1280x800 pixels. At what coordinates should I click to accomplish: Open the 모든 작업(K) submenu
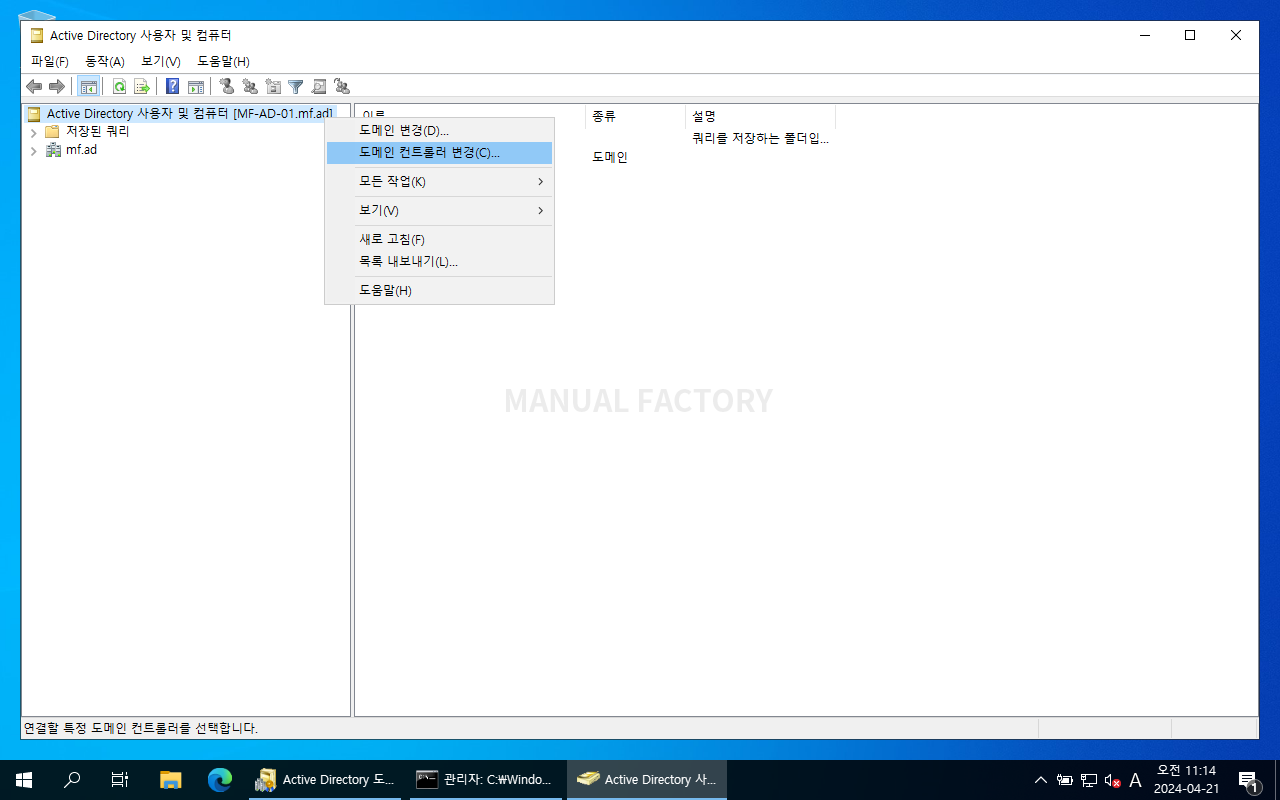[440, 182]
